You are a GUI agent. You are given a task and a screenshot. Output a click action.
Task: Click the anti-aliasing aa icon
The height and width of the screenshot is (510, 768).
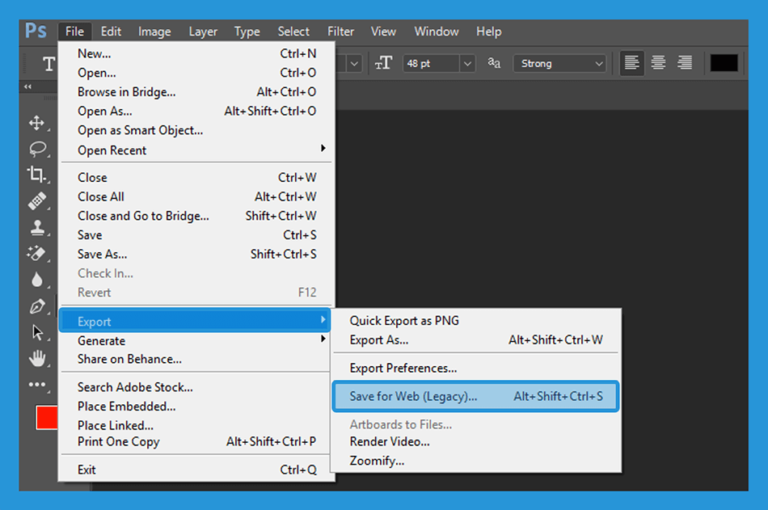(x=494, y=63)
